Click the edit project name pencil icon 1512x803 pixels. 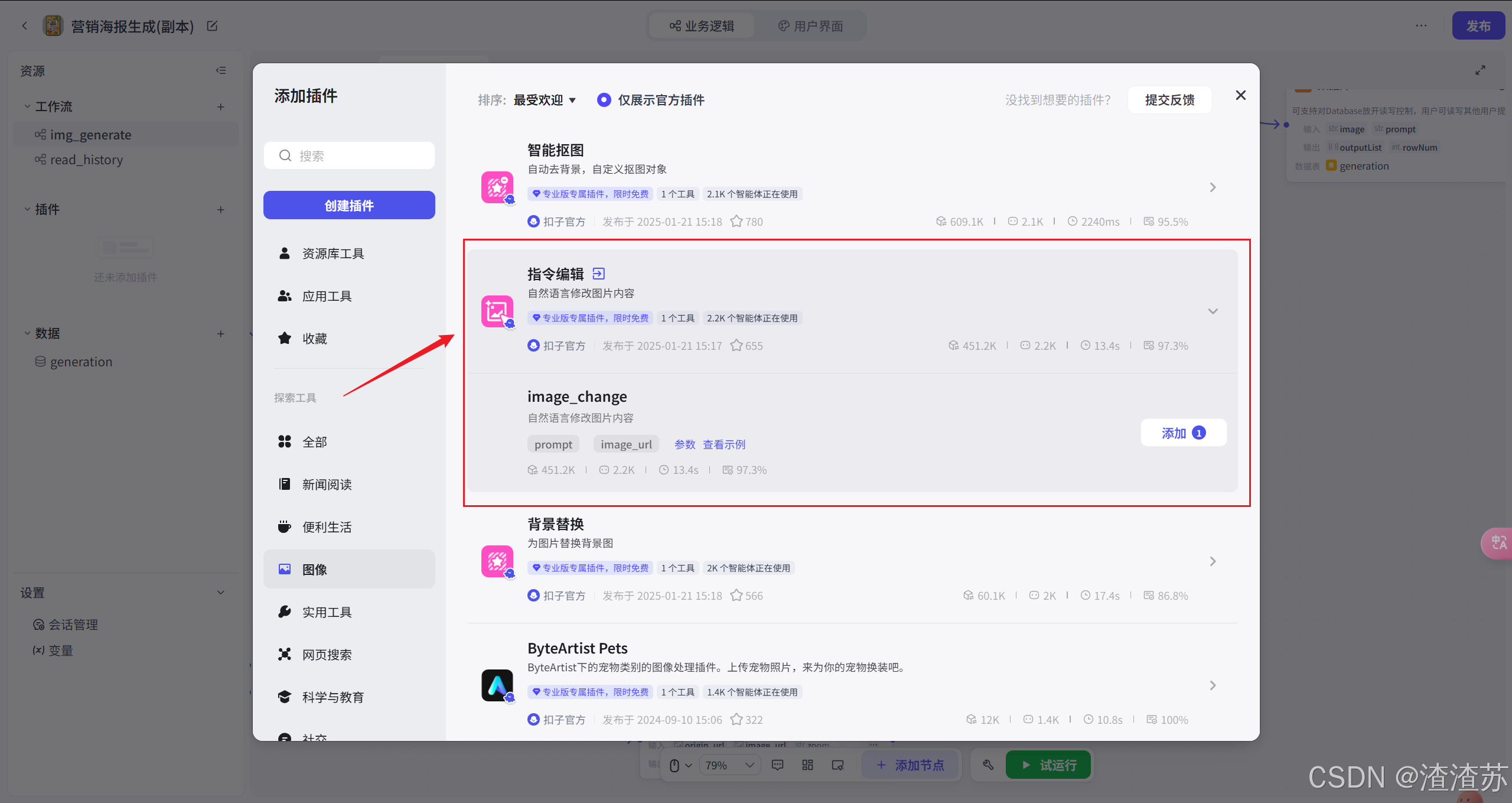click(x=212, y=26)
